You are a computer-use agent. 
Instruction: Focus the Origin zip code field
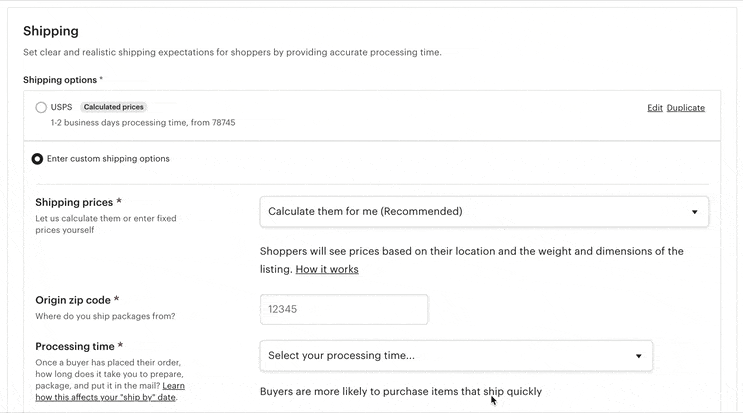343,310
